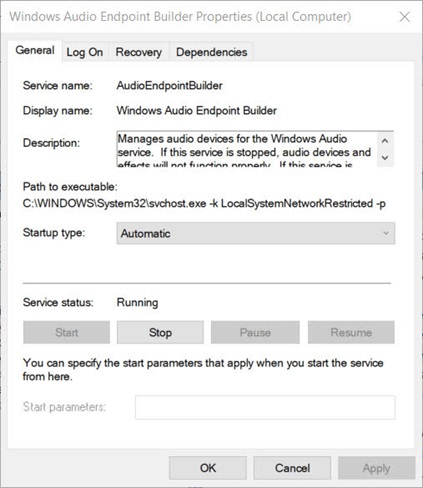Click the Startup type label
The width and height of the screenshot is (423, 488).
pos(54,233)
